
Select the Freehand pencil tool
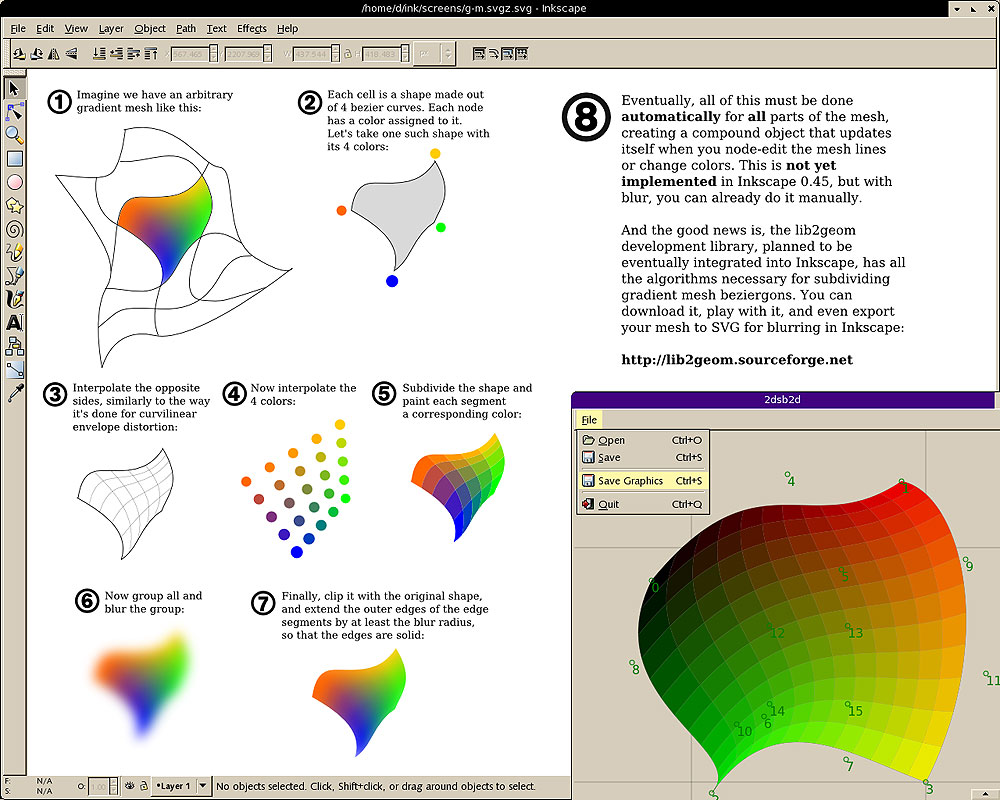click(x=14, y=252)
